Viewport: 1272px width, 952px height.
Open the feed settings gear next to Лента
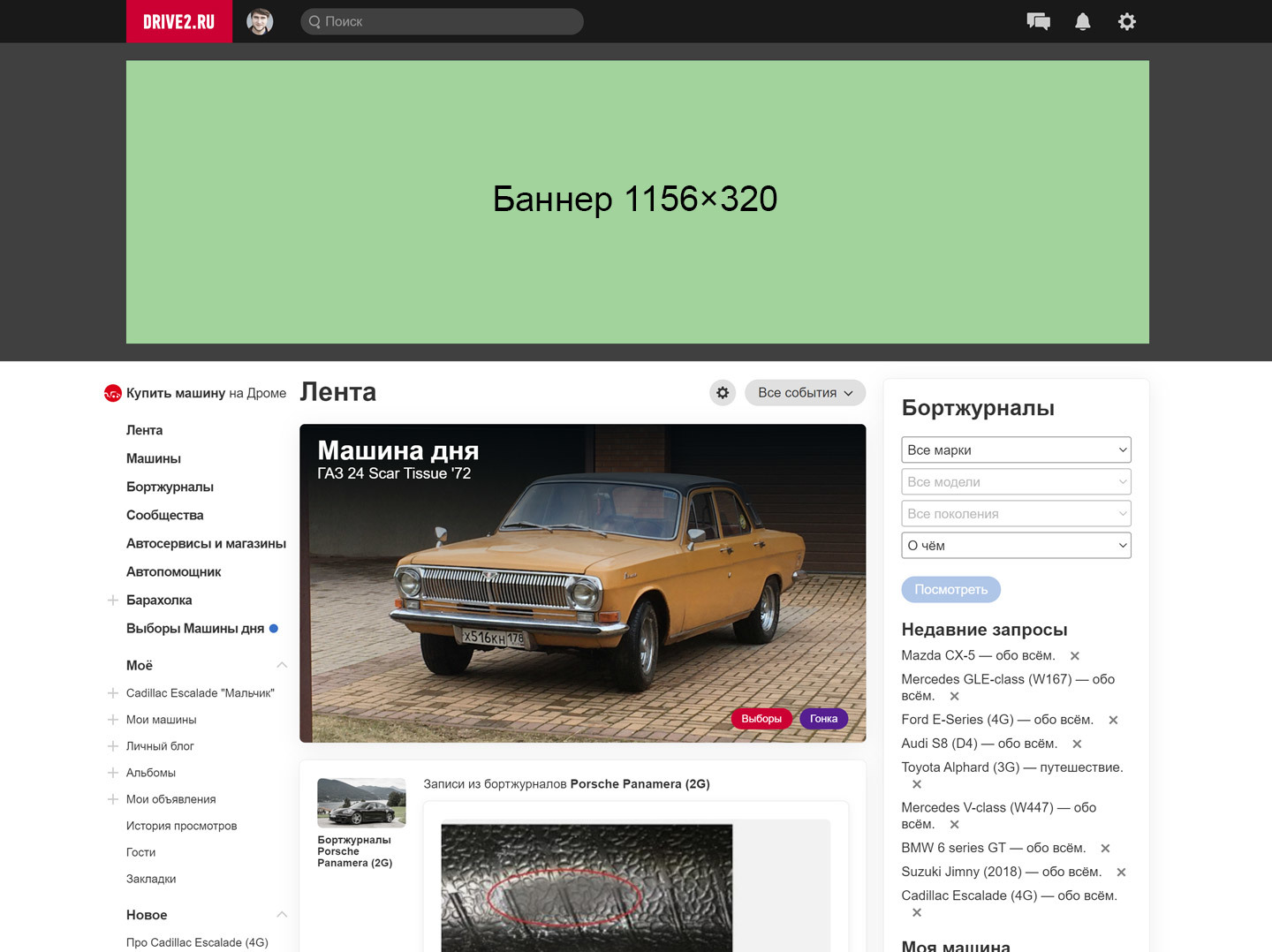pos(723,392)
